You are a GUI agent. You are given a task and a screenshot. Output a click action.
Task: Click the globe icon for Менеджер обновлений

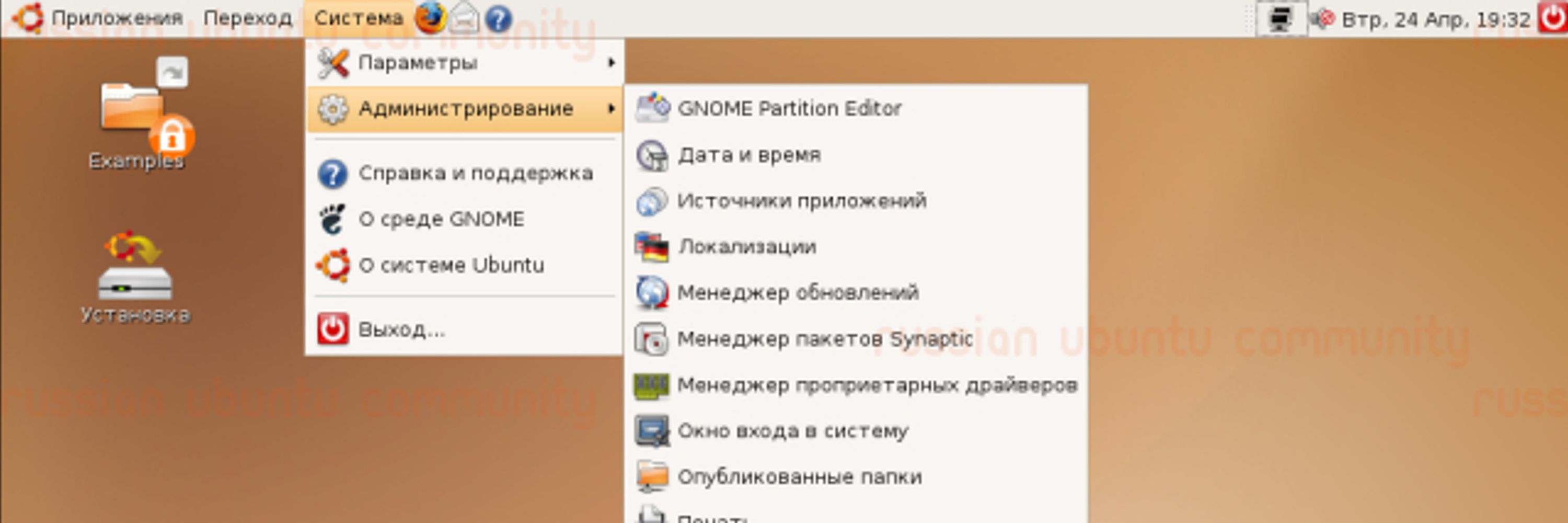click(652, 293)
